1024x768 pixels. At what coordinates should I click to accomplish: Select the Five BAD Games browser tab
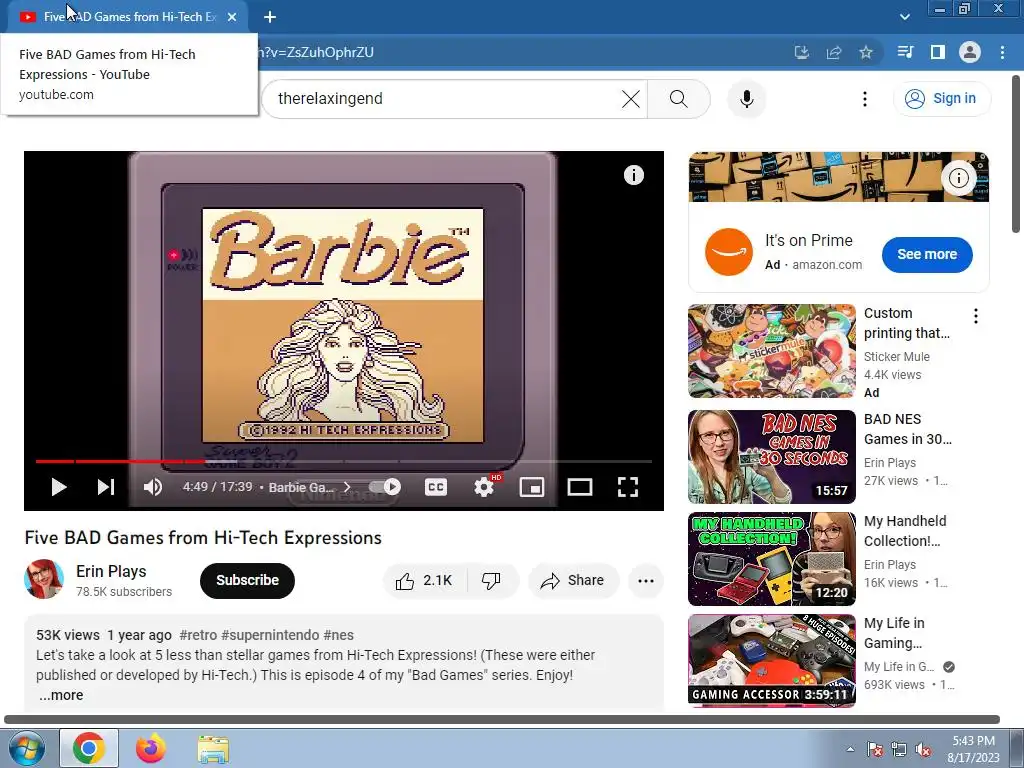coord(127,17)
